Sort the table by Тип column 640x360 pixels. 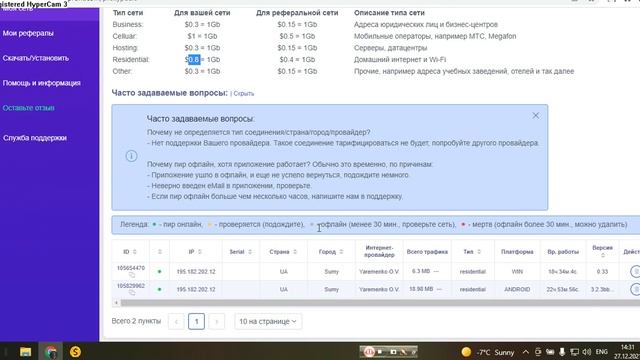(479, 252)
